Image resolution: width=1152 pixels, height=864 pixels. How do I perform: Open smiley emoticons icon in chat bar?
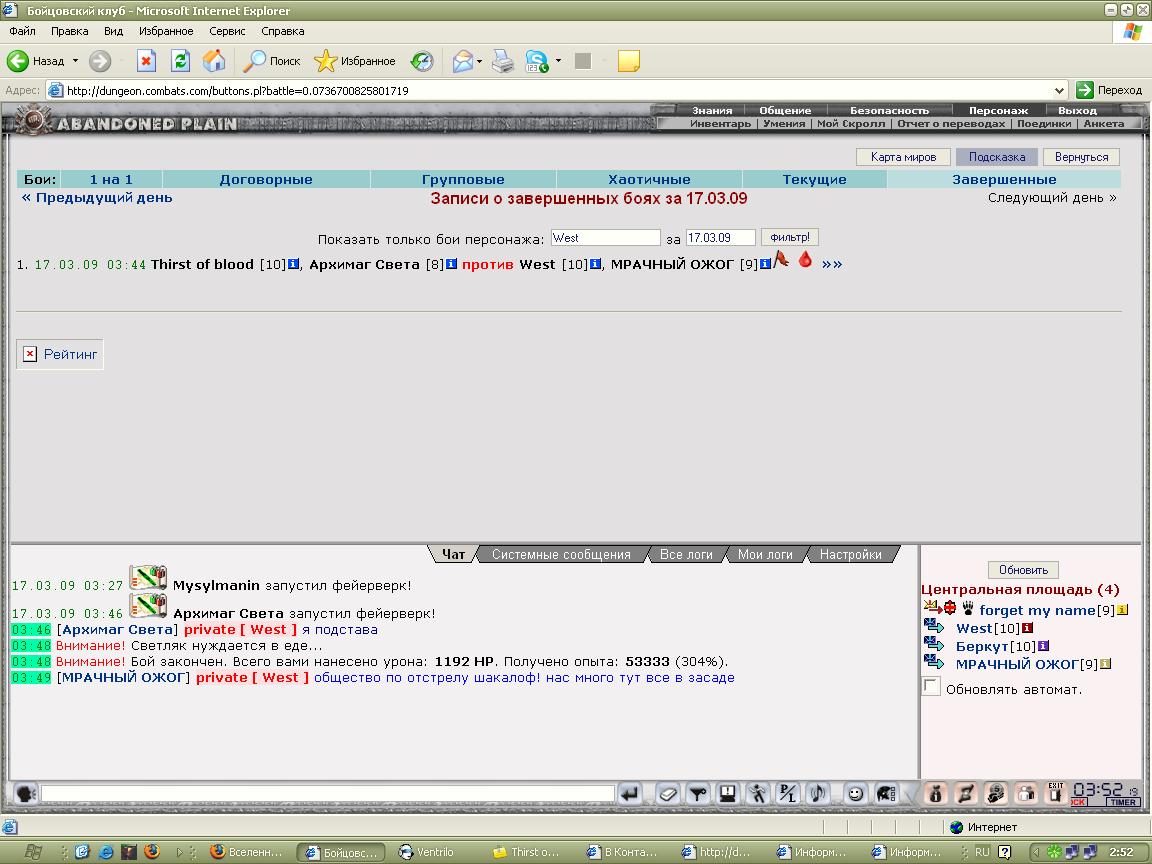pos(855,793)
